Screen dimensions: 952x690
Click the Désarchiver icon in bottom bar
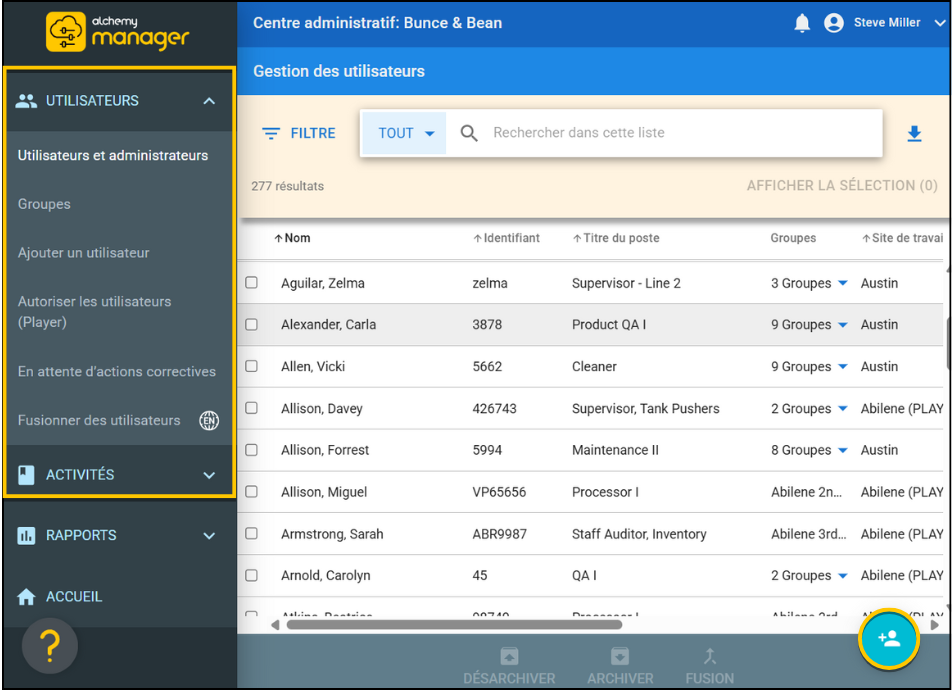[509, 657]
